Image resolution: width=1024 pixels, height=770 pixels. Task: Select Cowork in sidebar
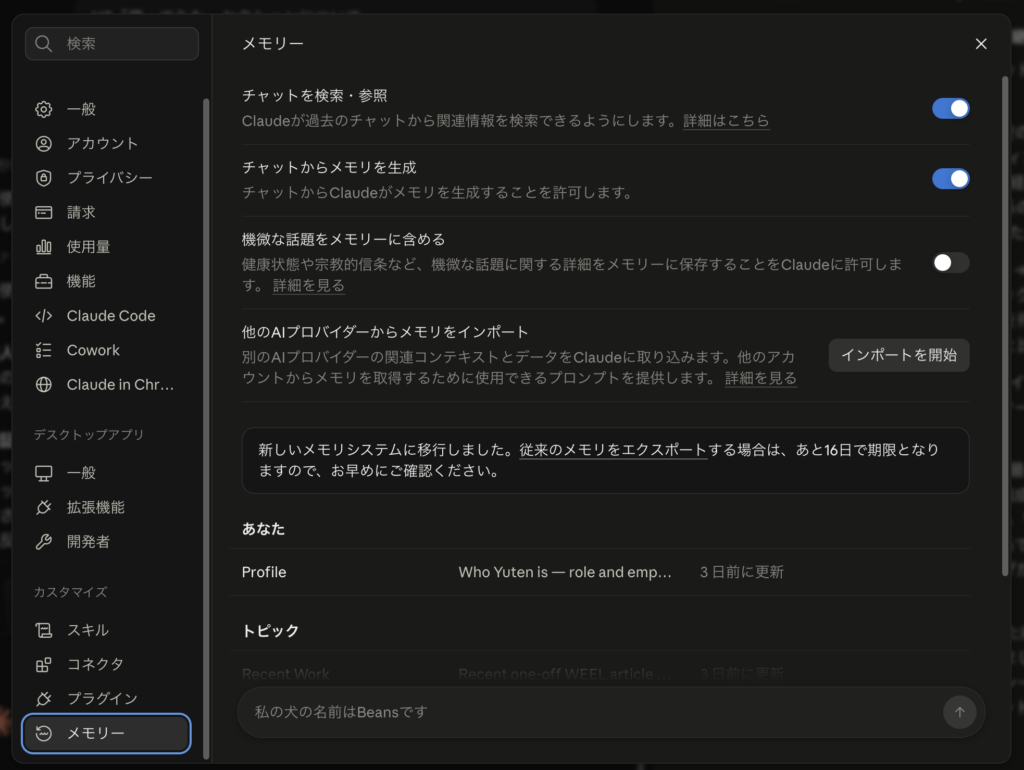106,351
